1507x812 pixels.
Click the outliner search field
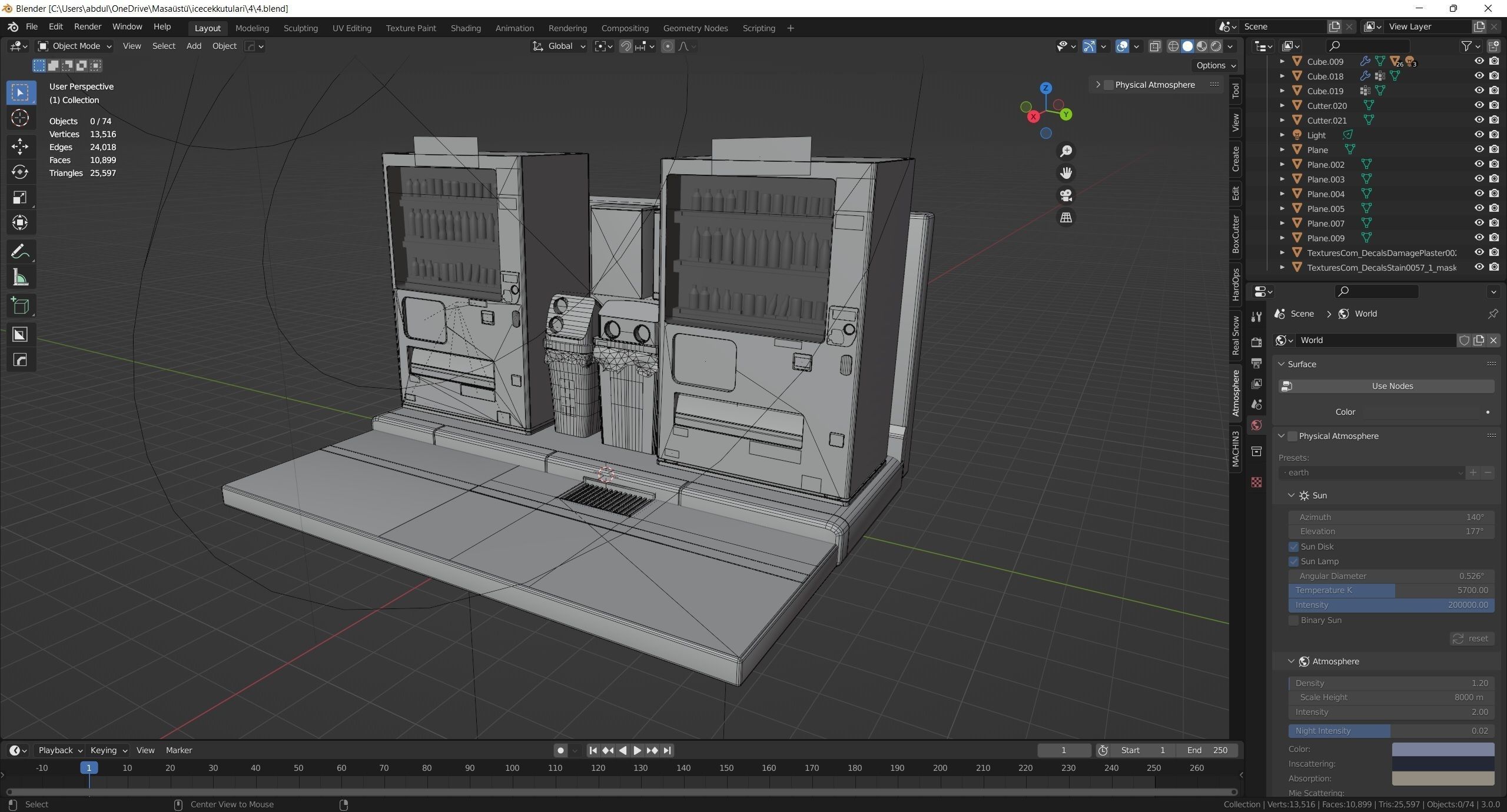click(1368, 46)
